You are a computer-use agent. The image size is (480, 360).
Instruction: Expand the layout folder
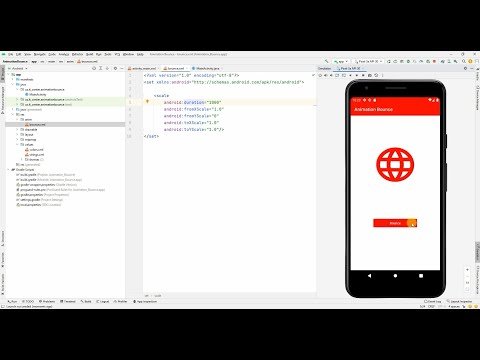pos(17,134)
